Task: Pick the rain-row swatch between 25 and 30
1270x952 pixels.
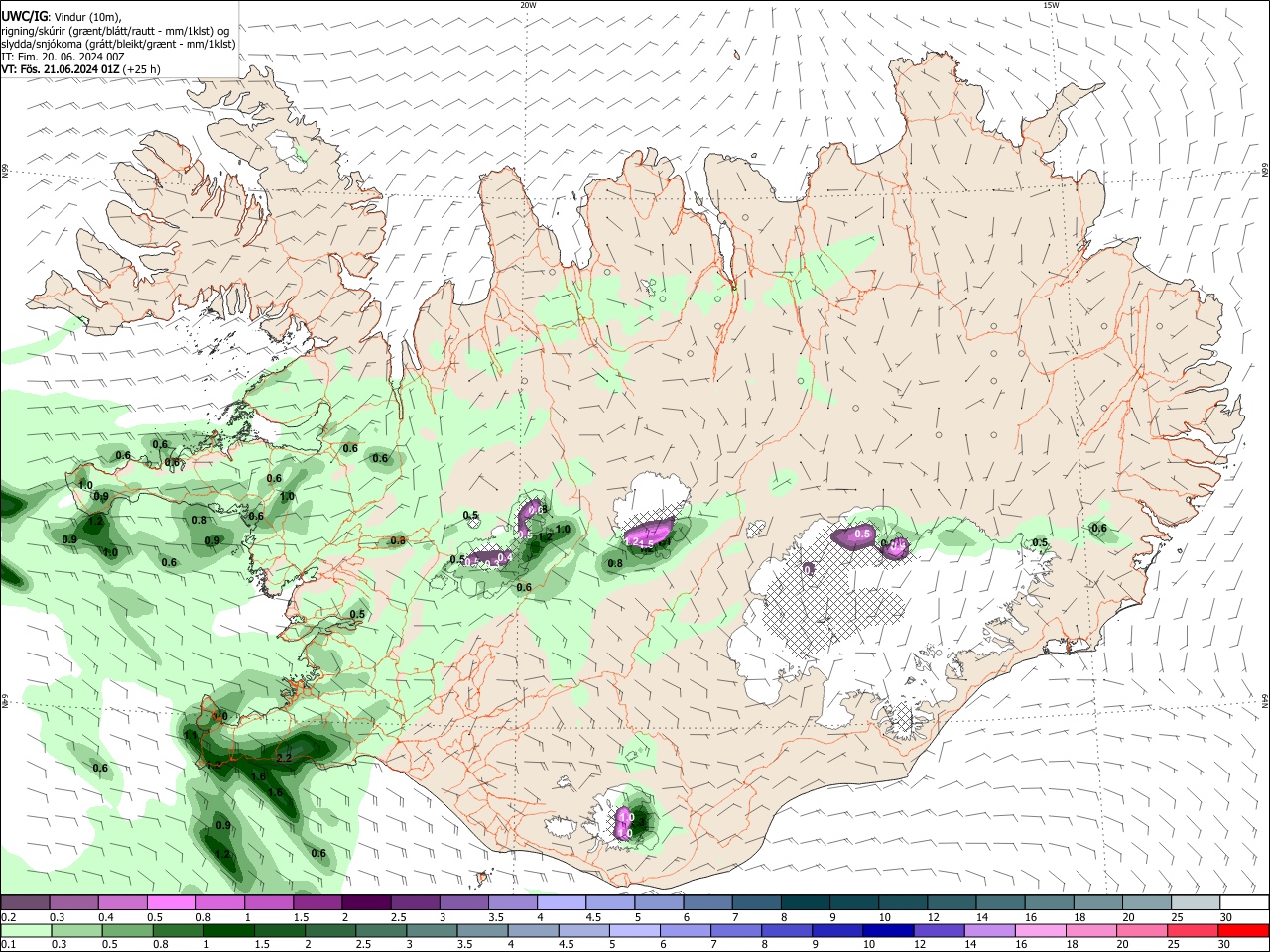Action: (x=1191, y=930)
